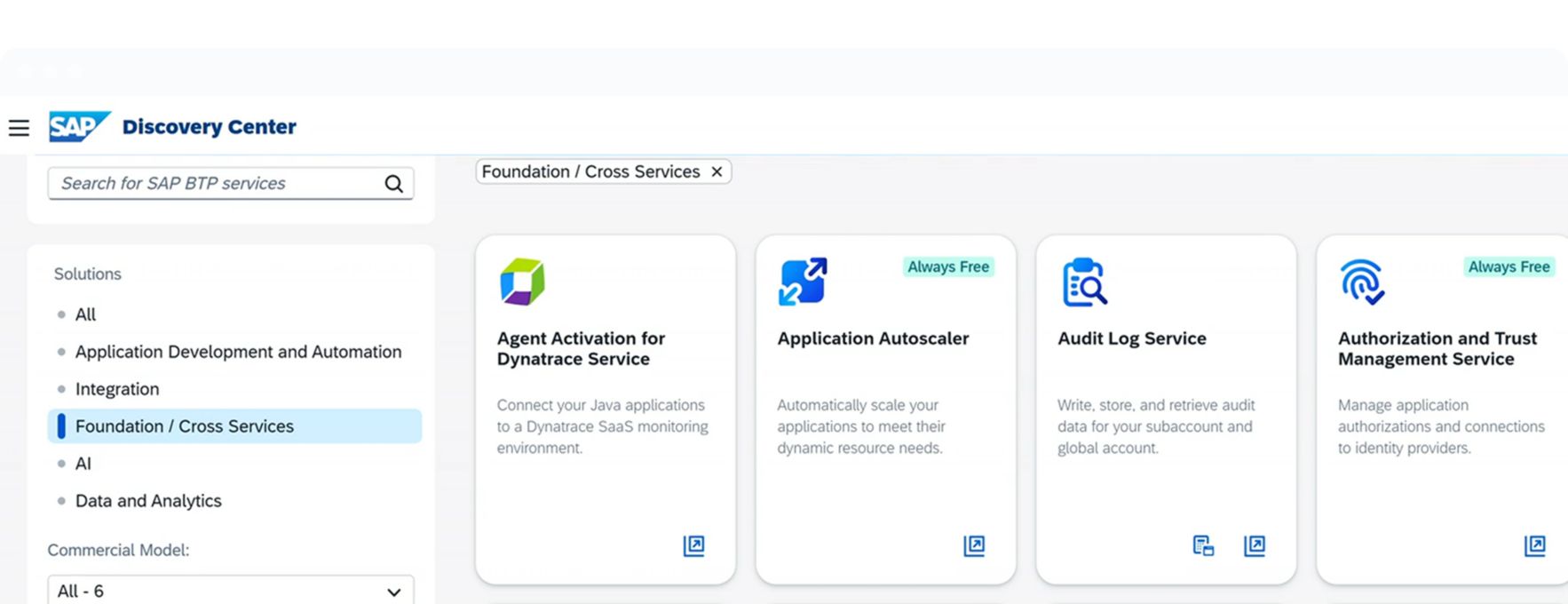The height and width of the screenshot is (604, 1568).
Task: Open the Commercial Model dropdown
Action: [231, 591]
